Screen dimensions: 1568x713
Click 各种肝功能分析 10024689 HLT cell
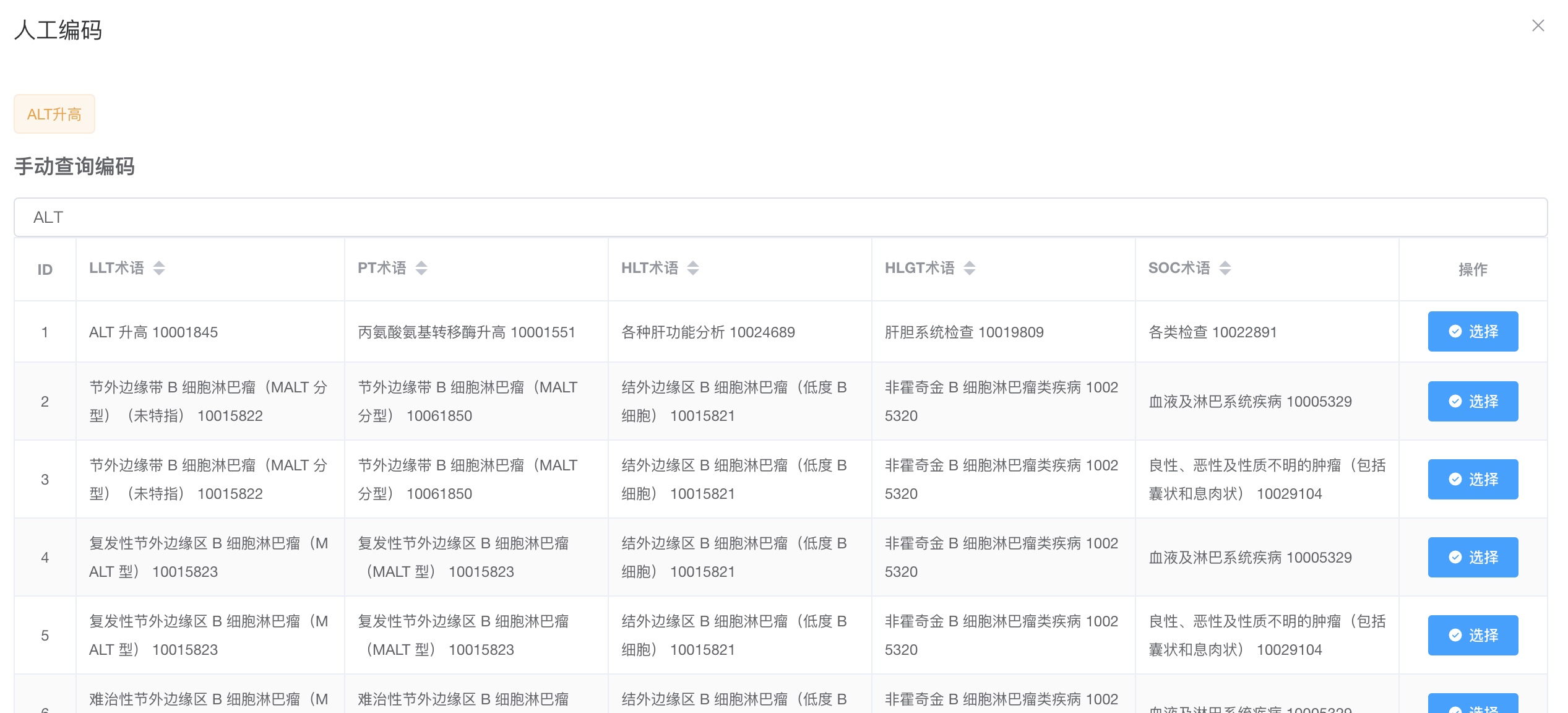(x=708, y=332)
